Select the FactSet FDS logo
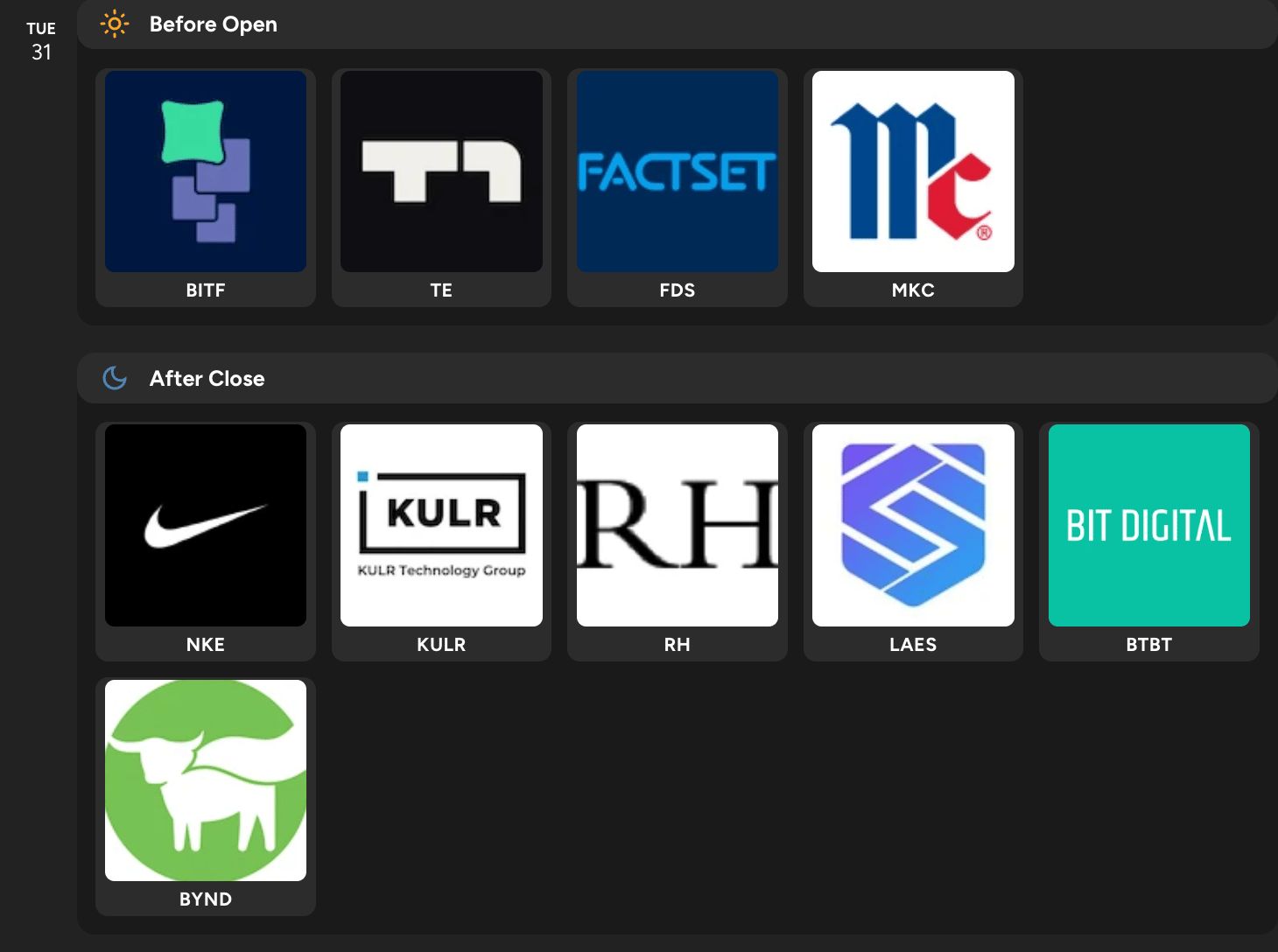 click(x=678, y=171)
